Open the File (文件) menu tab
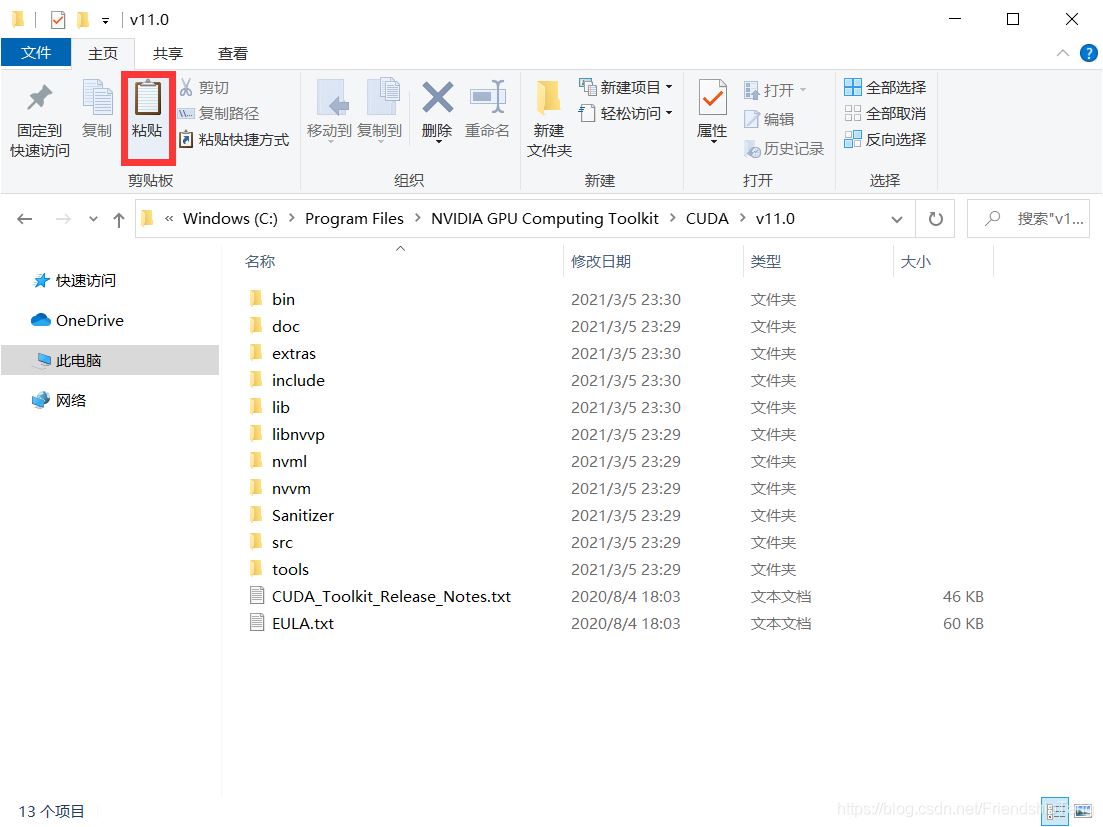Image resolution: width=1103 pixels, height=827 pixels. [x=36, y=53]
